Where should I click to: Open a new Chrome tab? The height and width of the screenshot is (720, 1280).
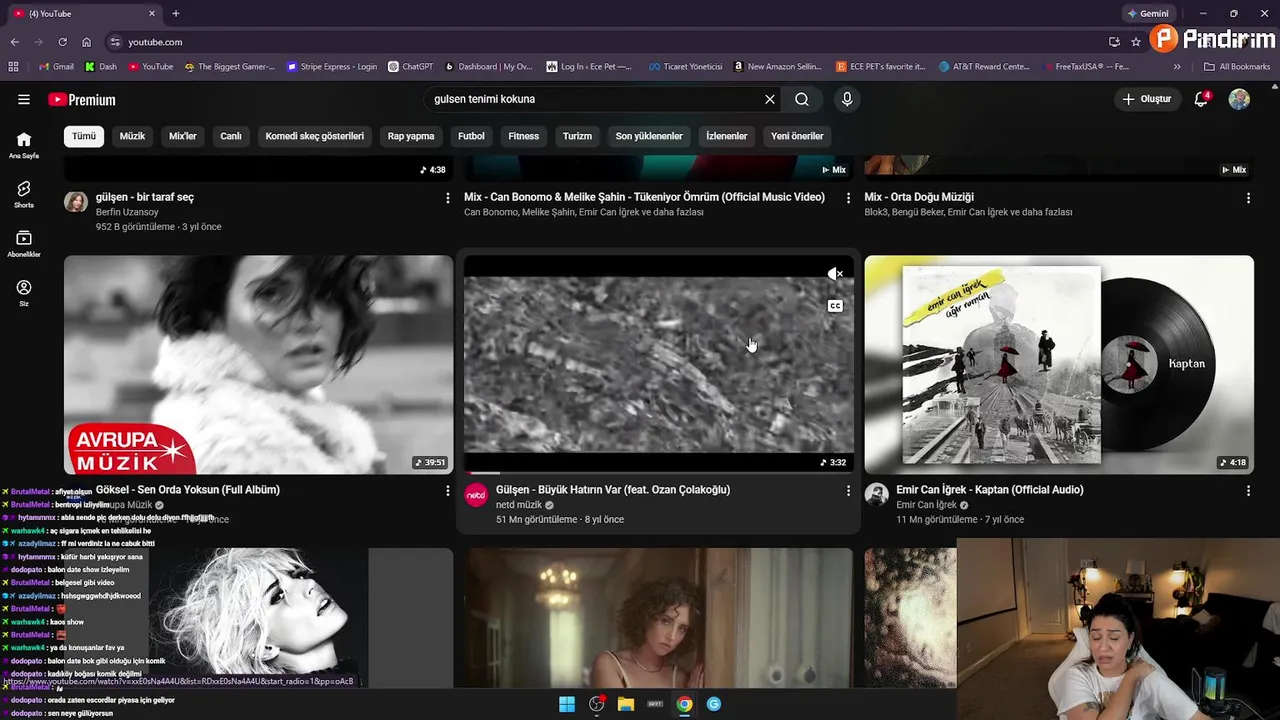tap(176, 14)
